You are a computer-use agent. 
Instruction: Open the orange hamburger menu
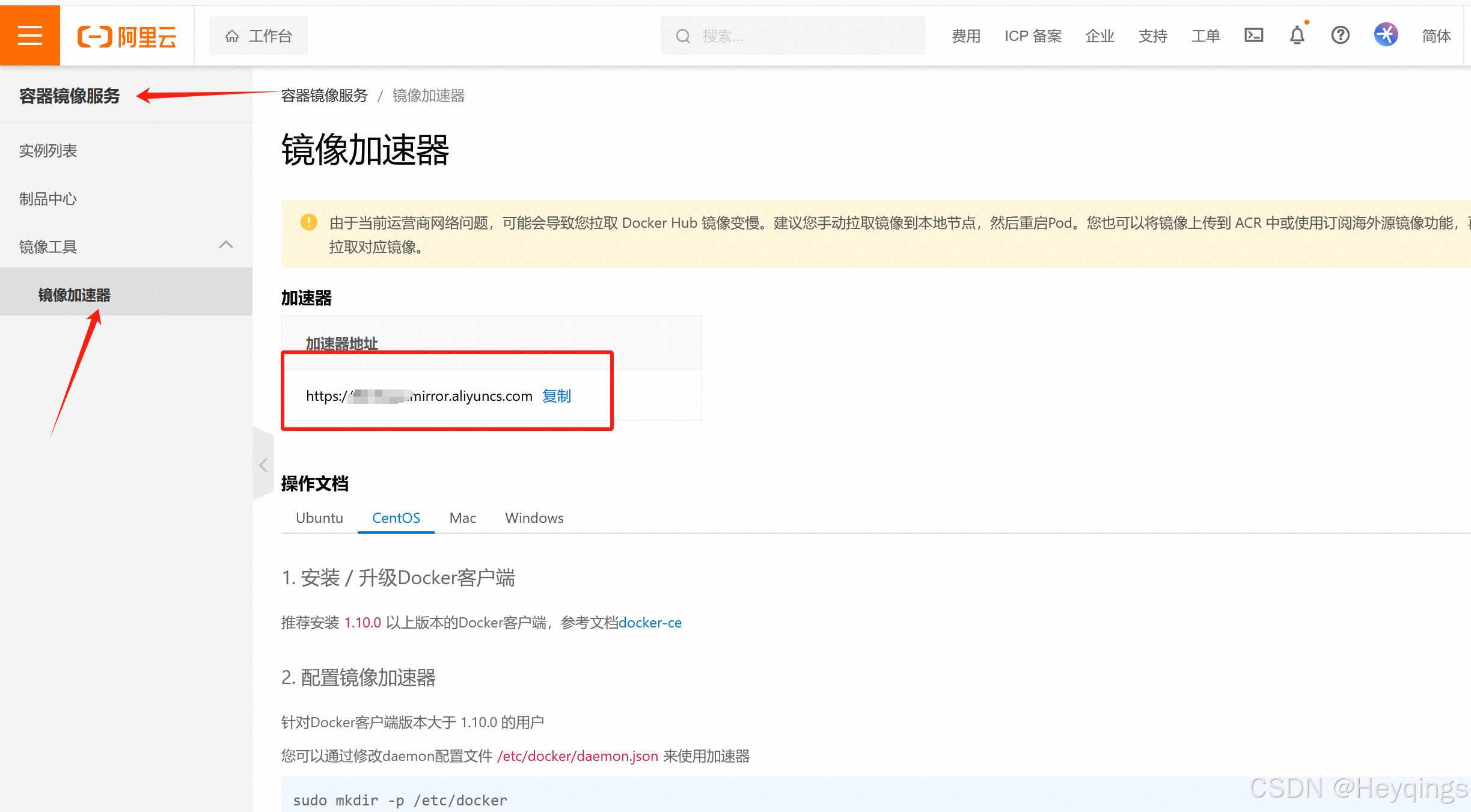point(30,35)
